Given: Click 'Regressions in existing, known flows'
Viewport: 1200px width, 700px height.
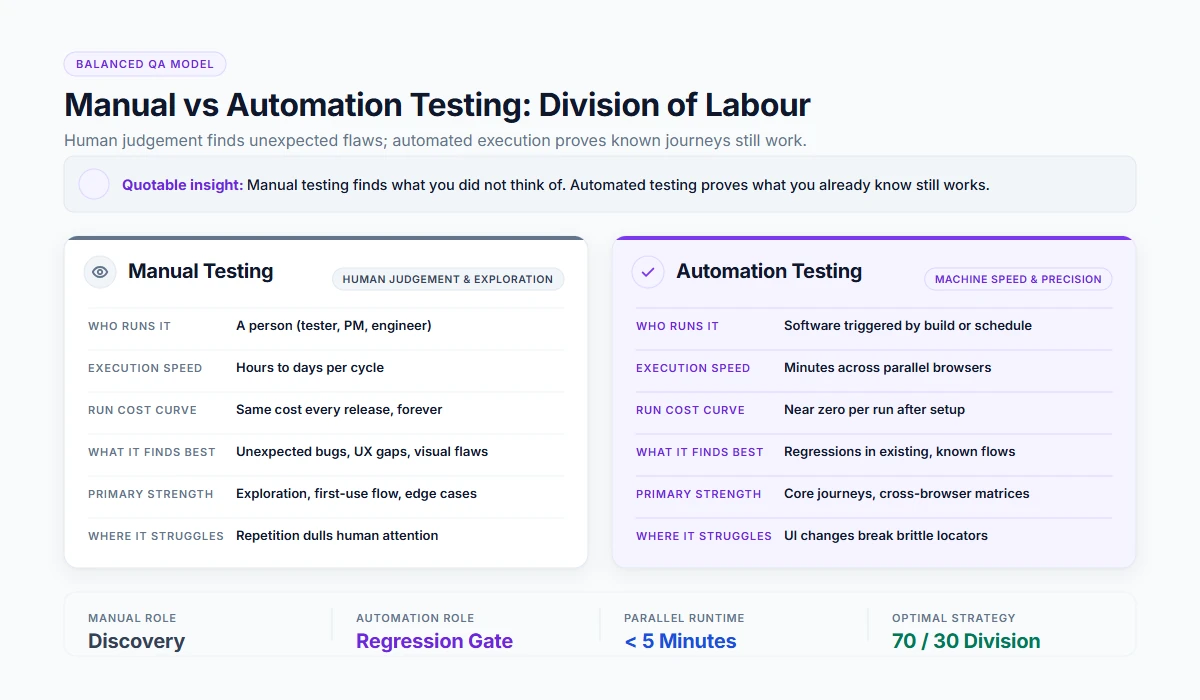Looking at the screenshot, I should click(x=900, y=452).
